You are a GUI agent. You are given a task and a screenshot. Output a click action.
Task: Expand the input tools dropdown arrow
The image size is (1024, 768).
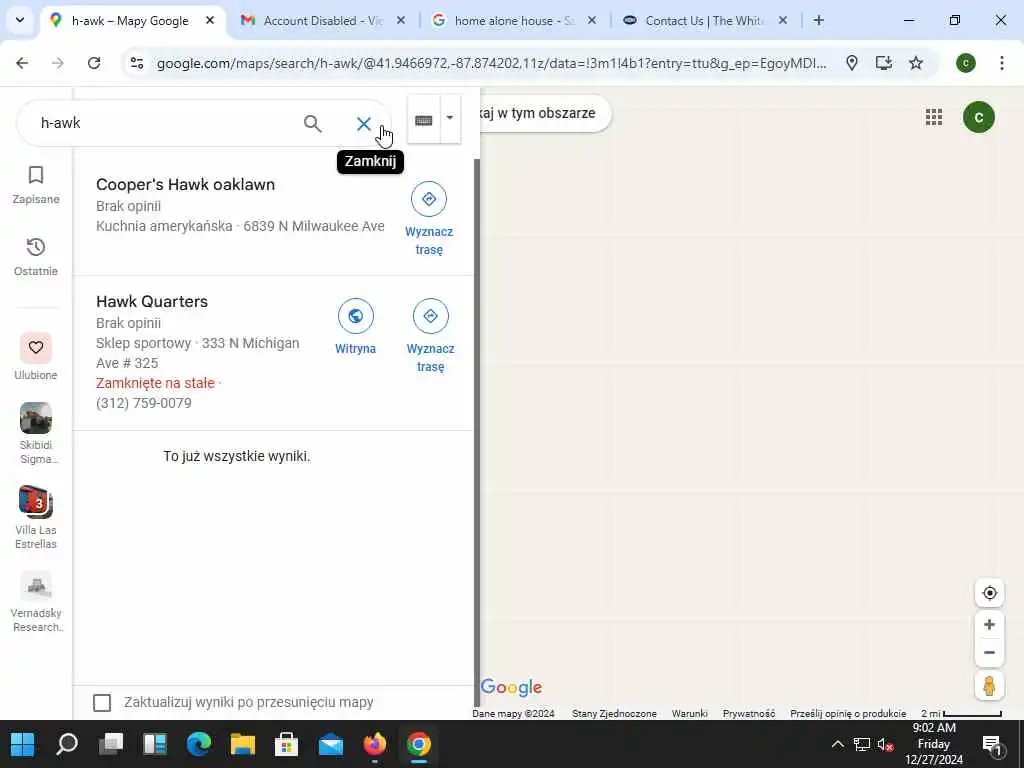[450, 118]
